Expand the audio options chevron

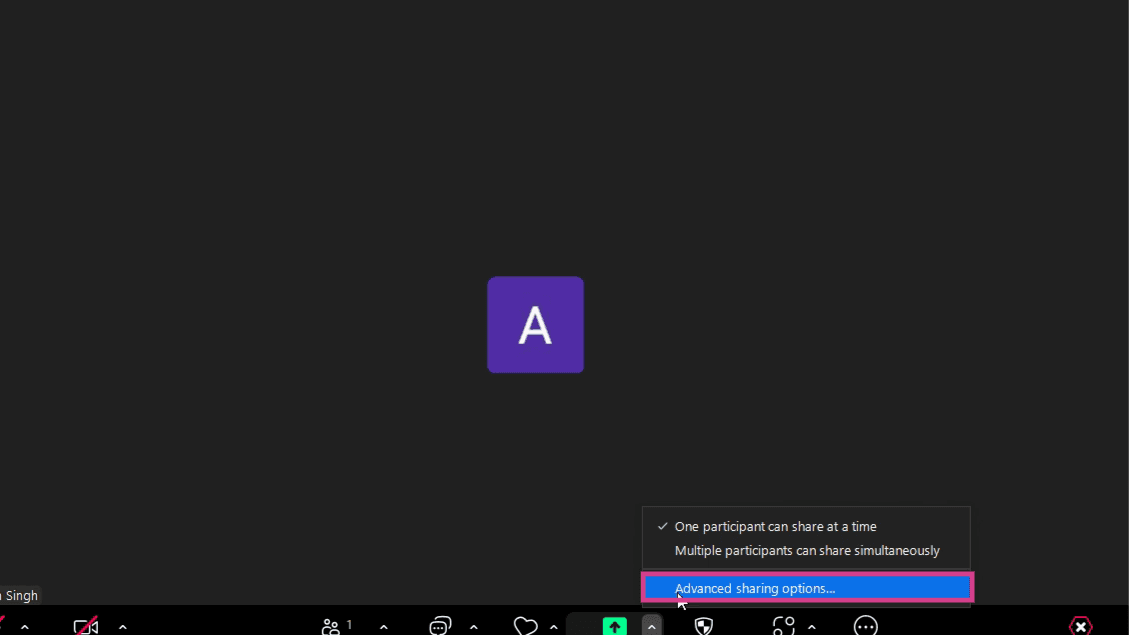click(x=24, y=627)
